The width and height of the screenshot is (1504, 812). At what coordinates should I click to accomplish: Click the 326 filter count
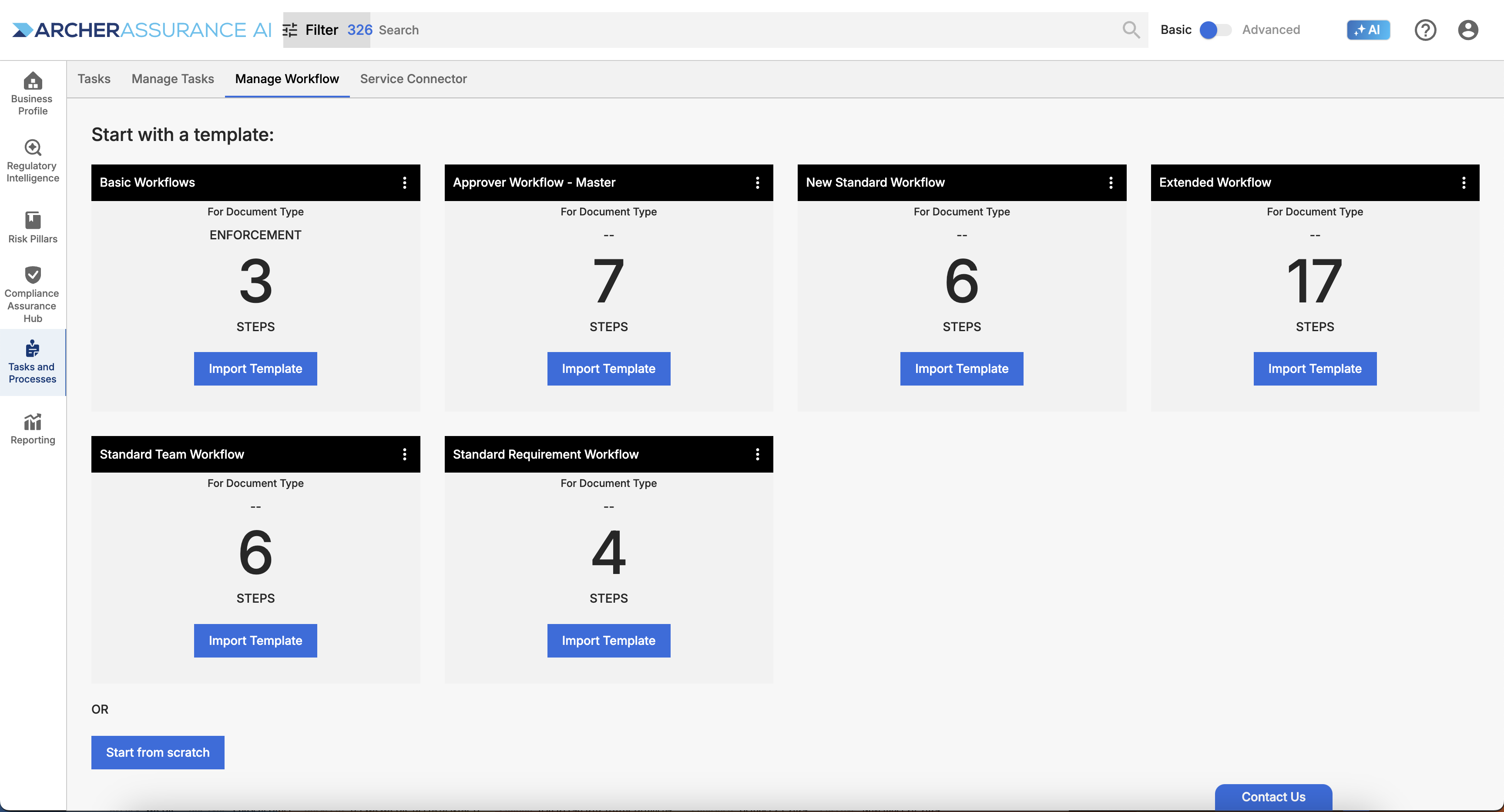[x=359, y=30]
